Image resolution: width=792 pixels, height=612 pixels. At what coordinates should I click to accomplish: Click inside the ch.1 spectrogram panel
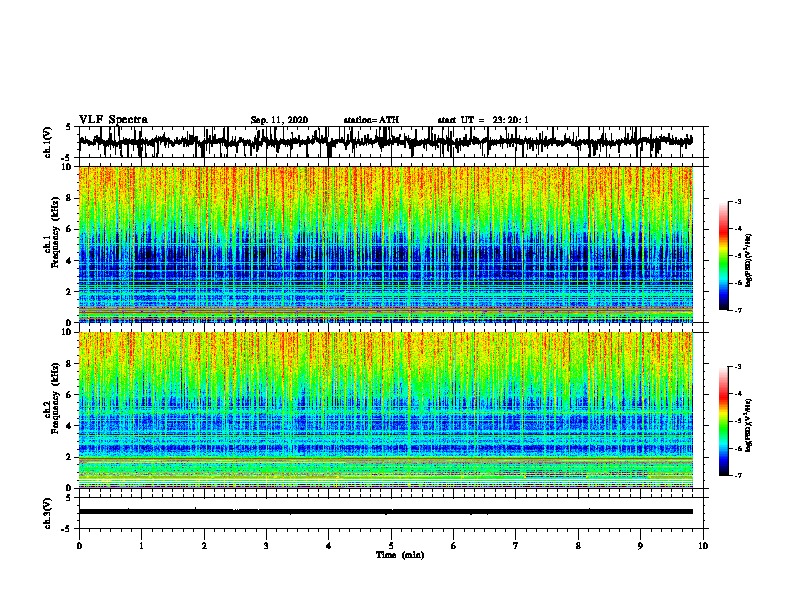pos(386,244)
